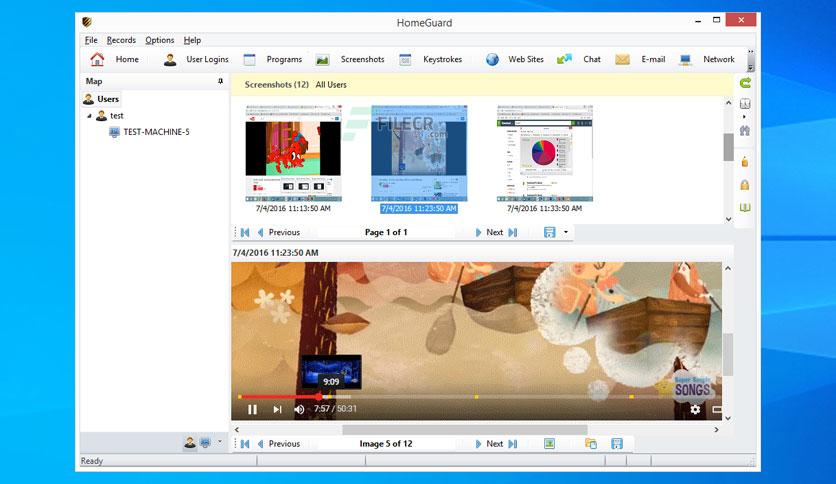
Task: Click image viewer horizontal scrollbar thumb
Action: click(465, 429)
